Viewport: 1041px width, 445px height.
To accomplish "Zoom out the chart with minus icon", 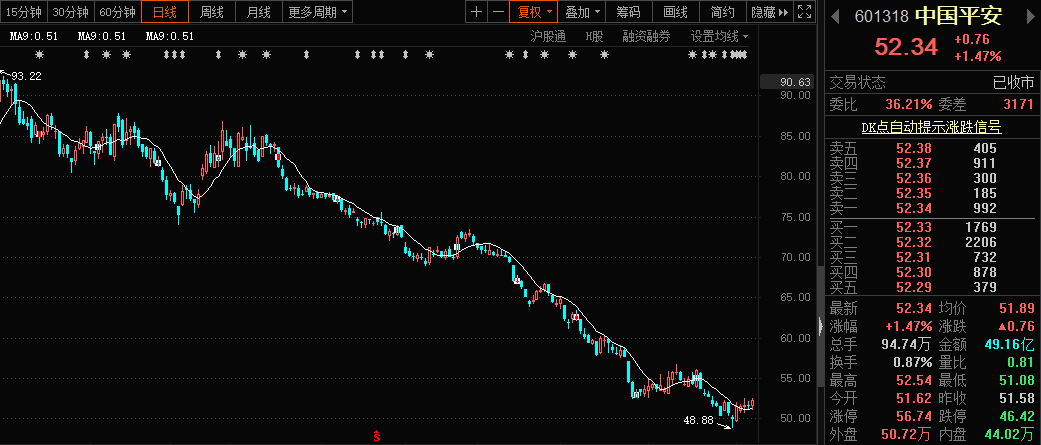I will 498,12.
